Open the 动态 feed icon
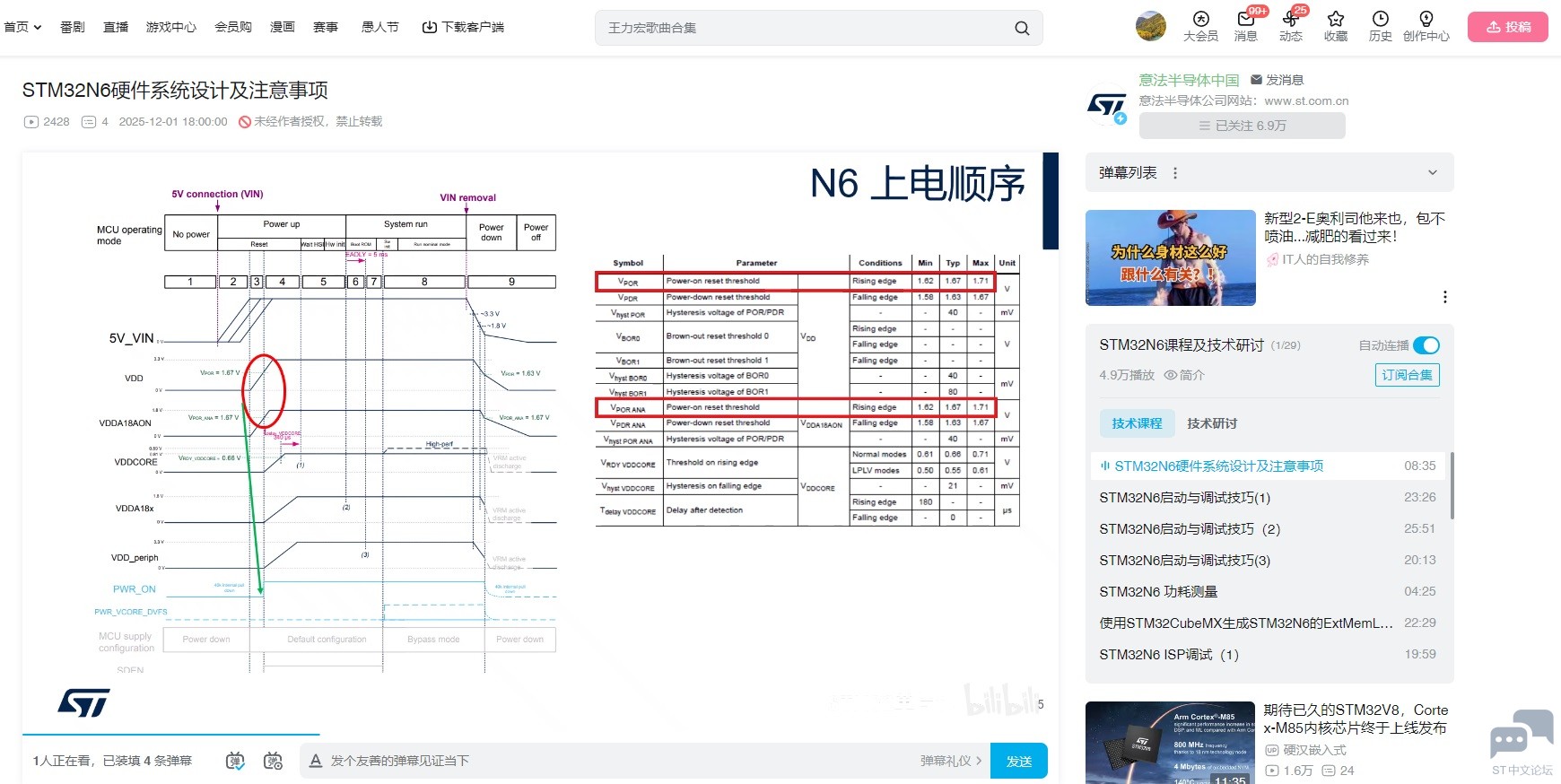The image size is (1561, 784). click(1290, 20)
